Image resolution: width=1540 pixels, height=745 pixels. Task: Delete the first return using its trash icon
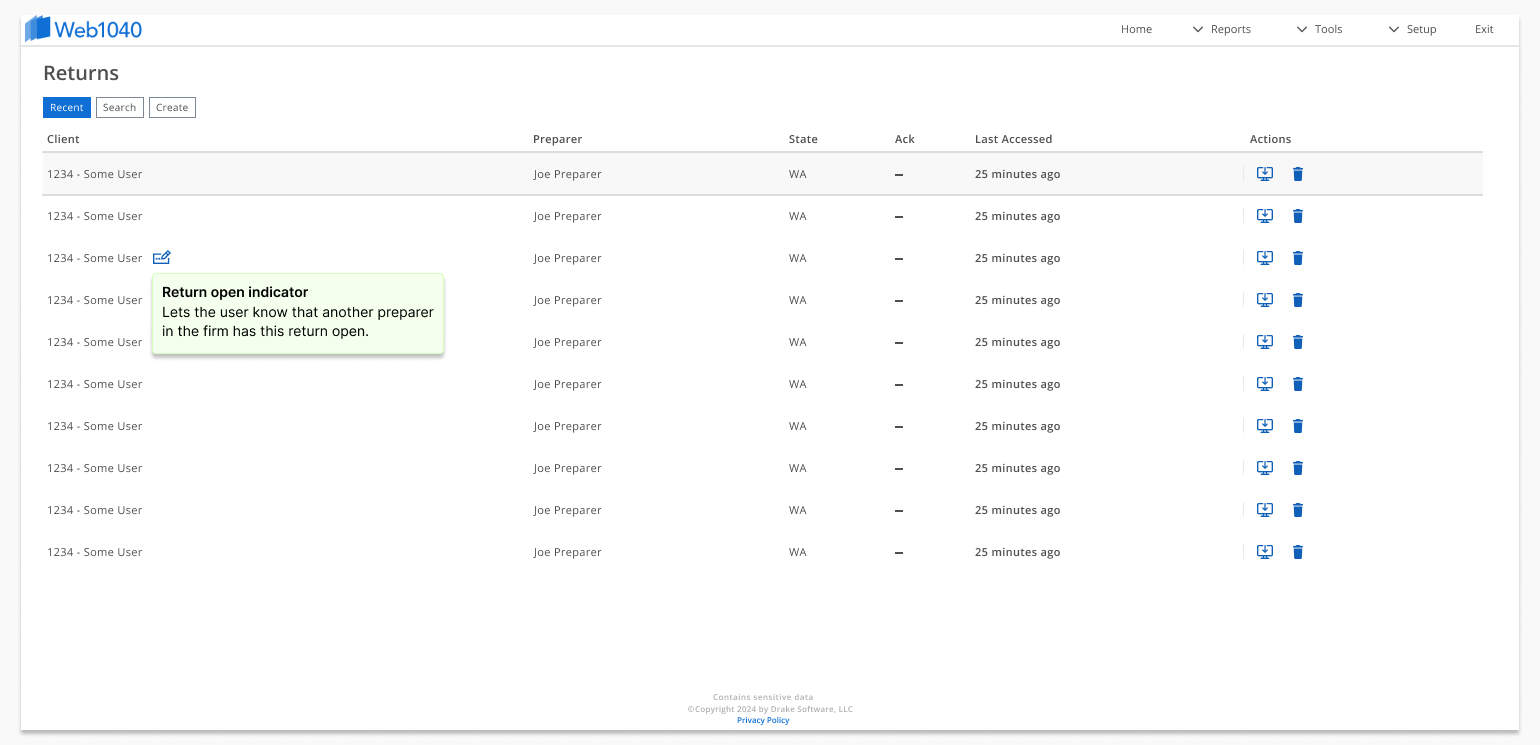point(1297,174)
